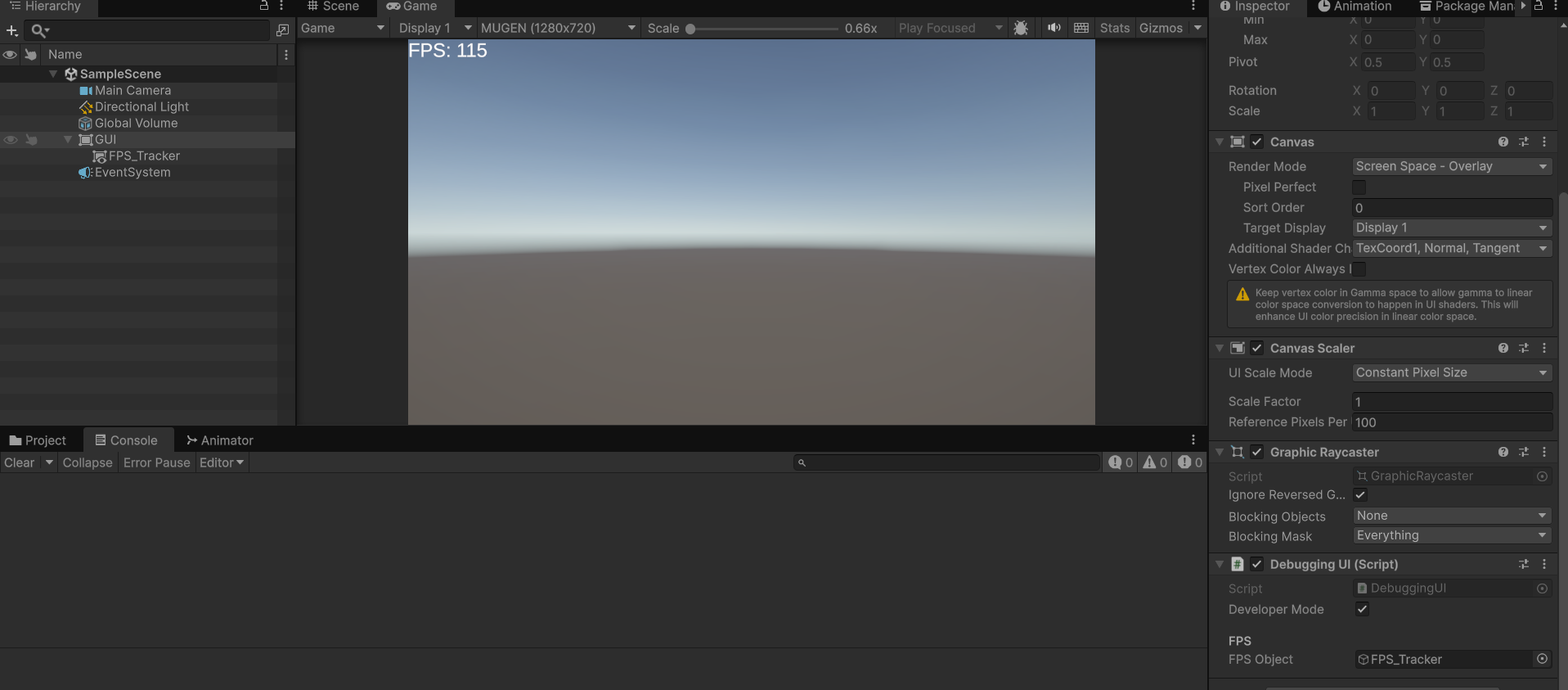Mute audio with the speaker icon
1568x690 pixels.
[1054, 28]
